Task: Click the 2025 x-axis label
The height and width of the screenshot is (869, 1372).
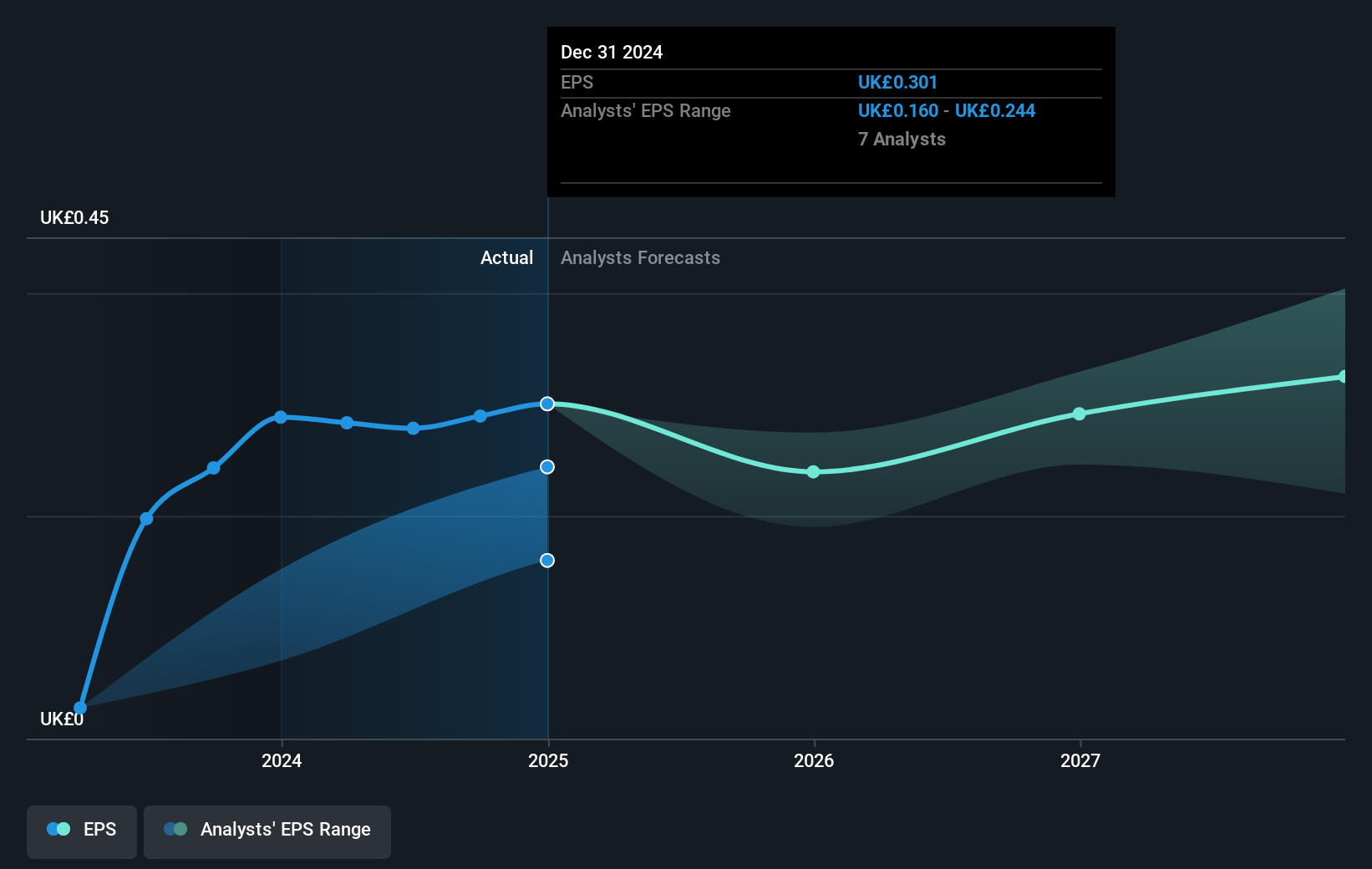Action: coord(548,760)
